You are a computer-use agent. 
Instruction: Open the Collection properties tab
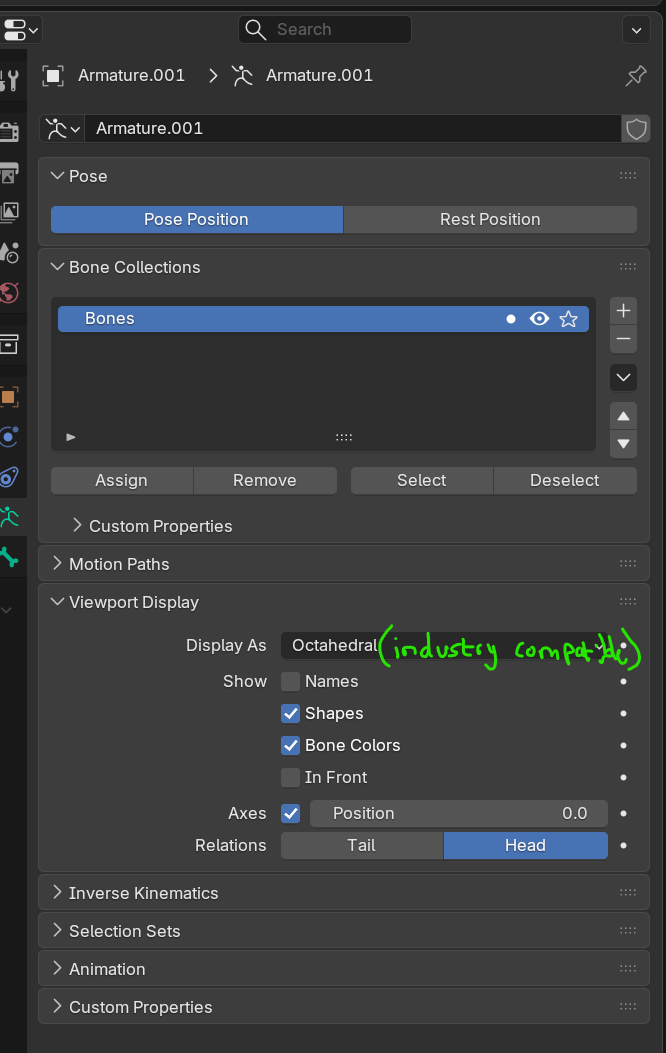coord(9,344)
